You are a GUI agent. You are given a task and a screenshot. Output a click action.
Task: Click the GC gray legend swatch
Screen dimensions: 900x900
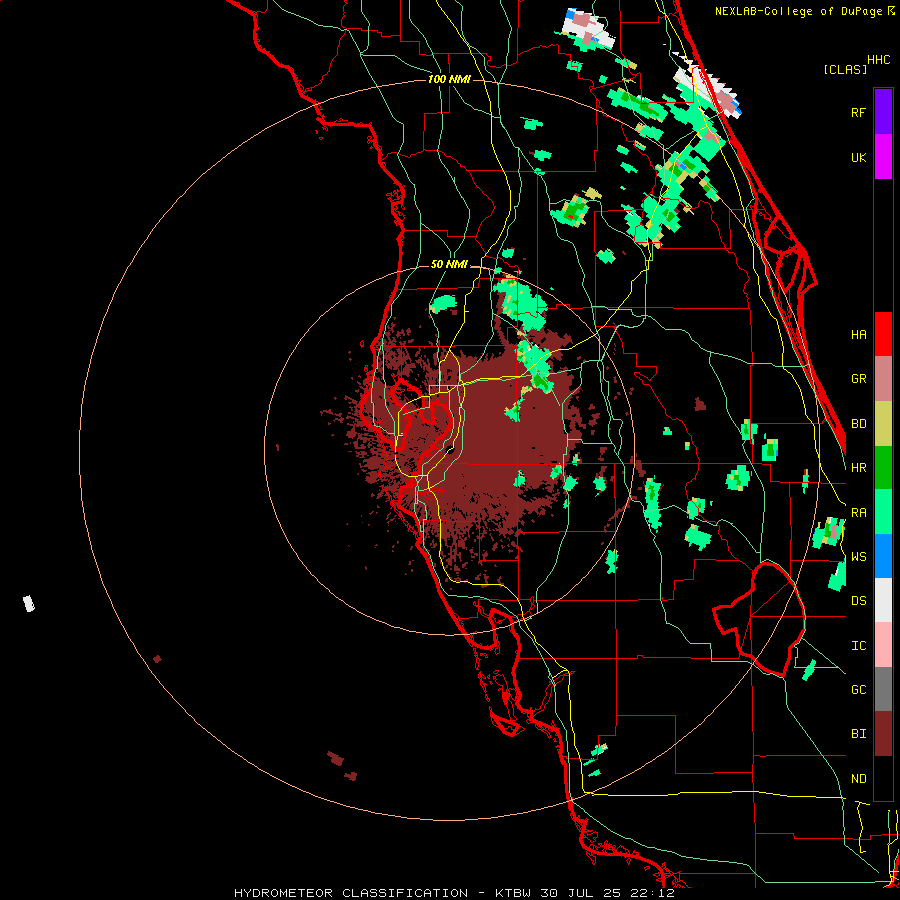(883, 689)
